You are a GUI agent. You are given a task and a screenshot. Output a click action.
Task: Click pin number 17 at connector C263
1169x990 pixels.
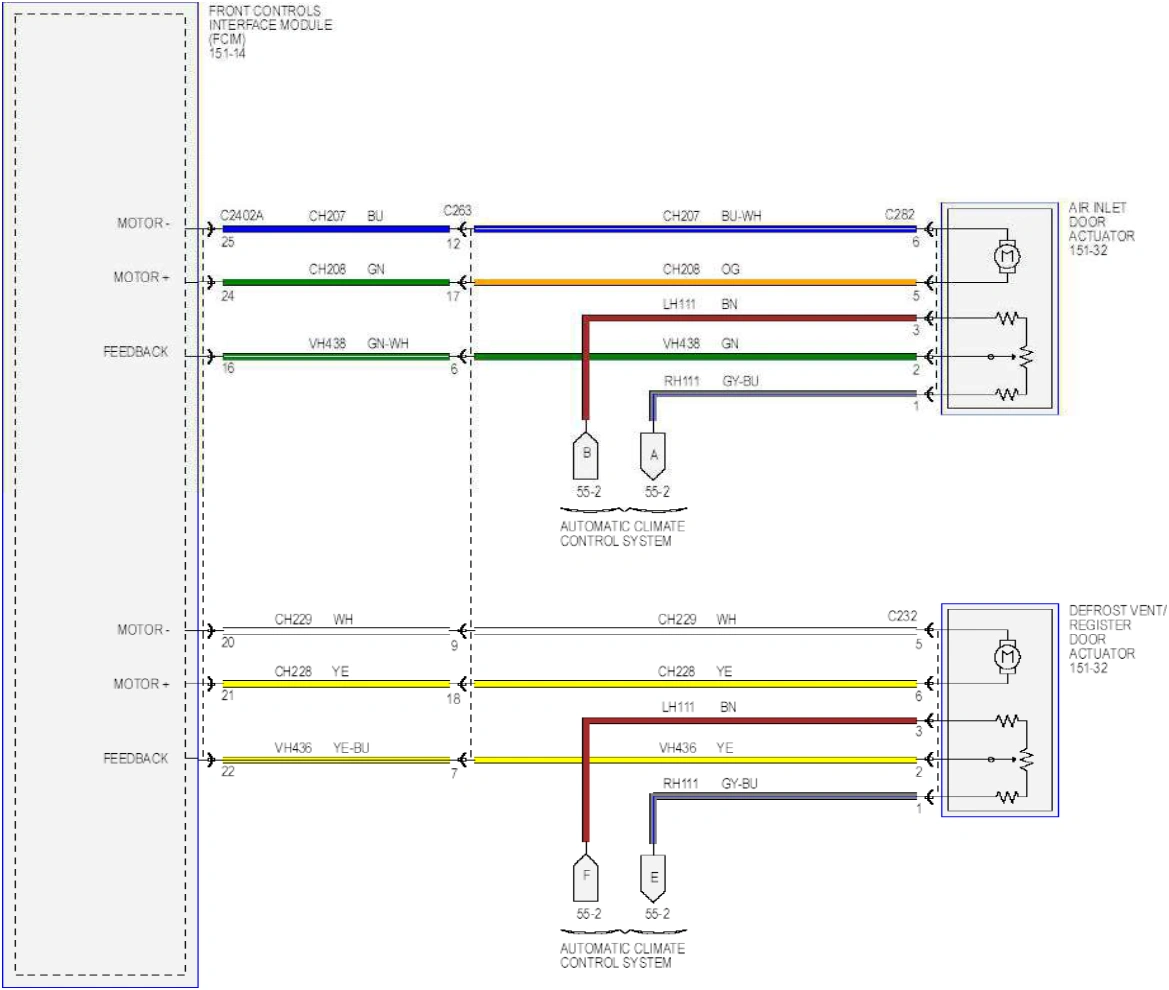click(453, 297)
